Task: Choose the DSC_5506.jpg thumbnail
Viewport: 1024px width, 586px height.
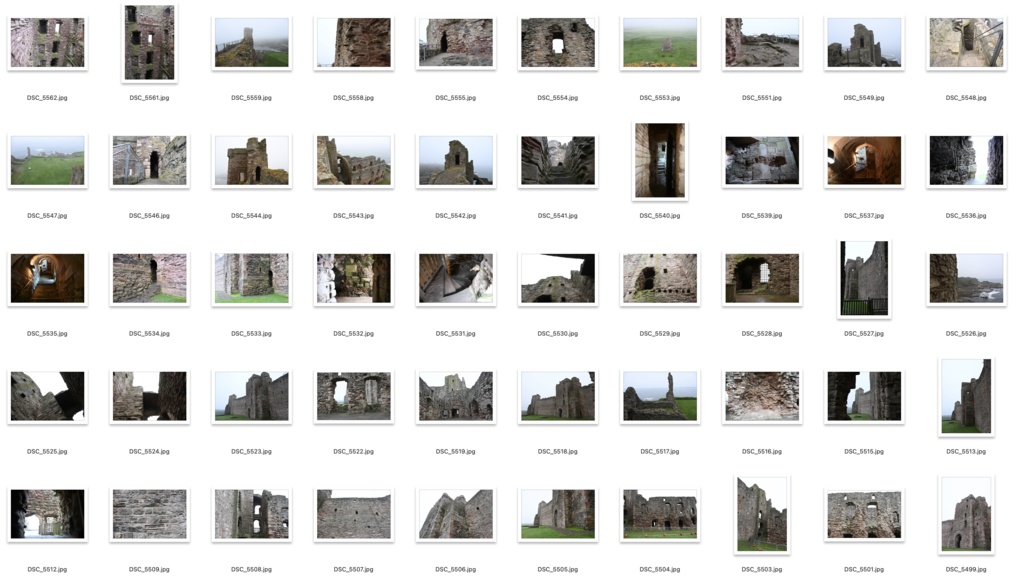Action: pyautogui.click(x=456, y=514)
